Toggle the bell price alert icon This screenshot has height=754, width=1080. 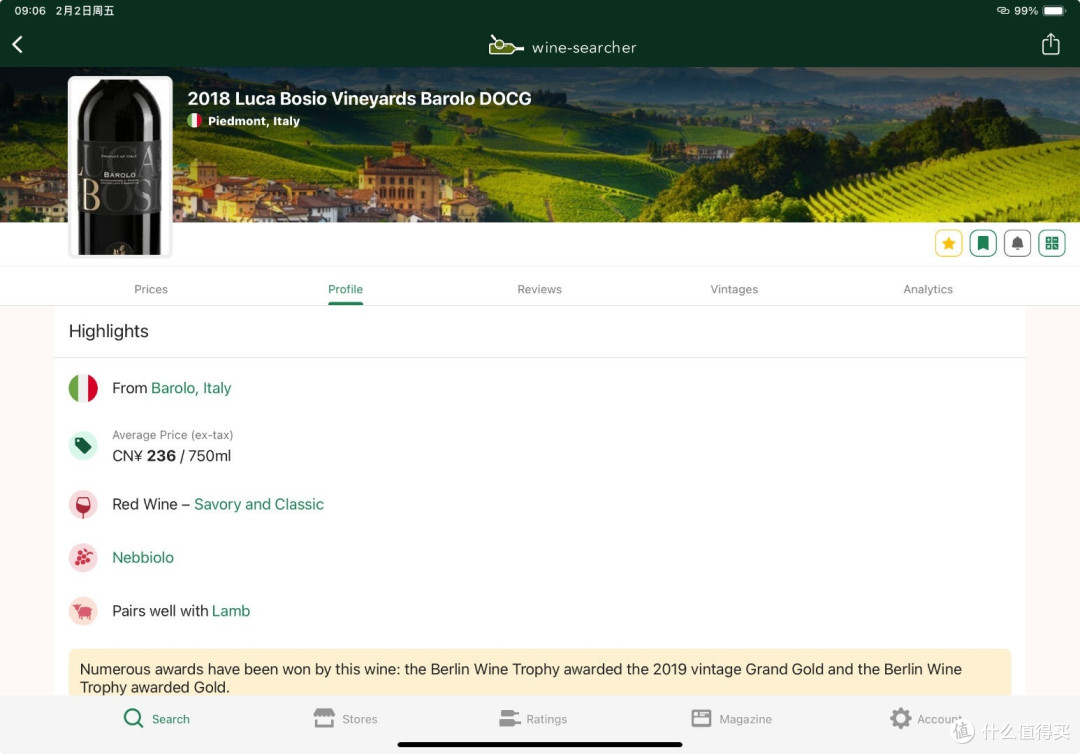click(x=1017, y=243)
